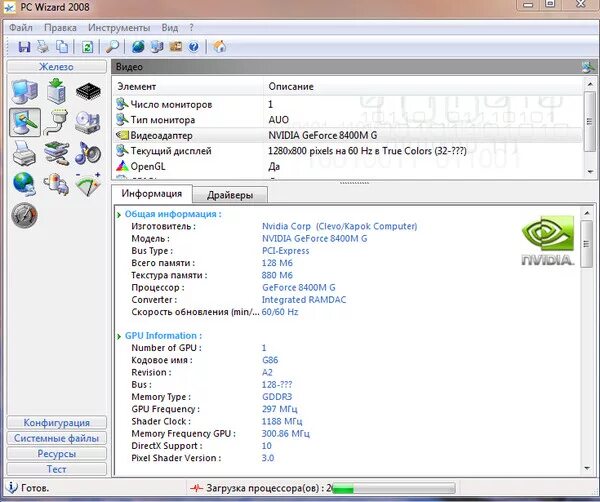Click information pane scrollbar down arrow
The height and width of the screenshot is (502, 600).
click(x=587, y=468)
